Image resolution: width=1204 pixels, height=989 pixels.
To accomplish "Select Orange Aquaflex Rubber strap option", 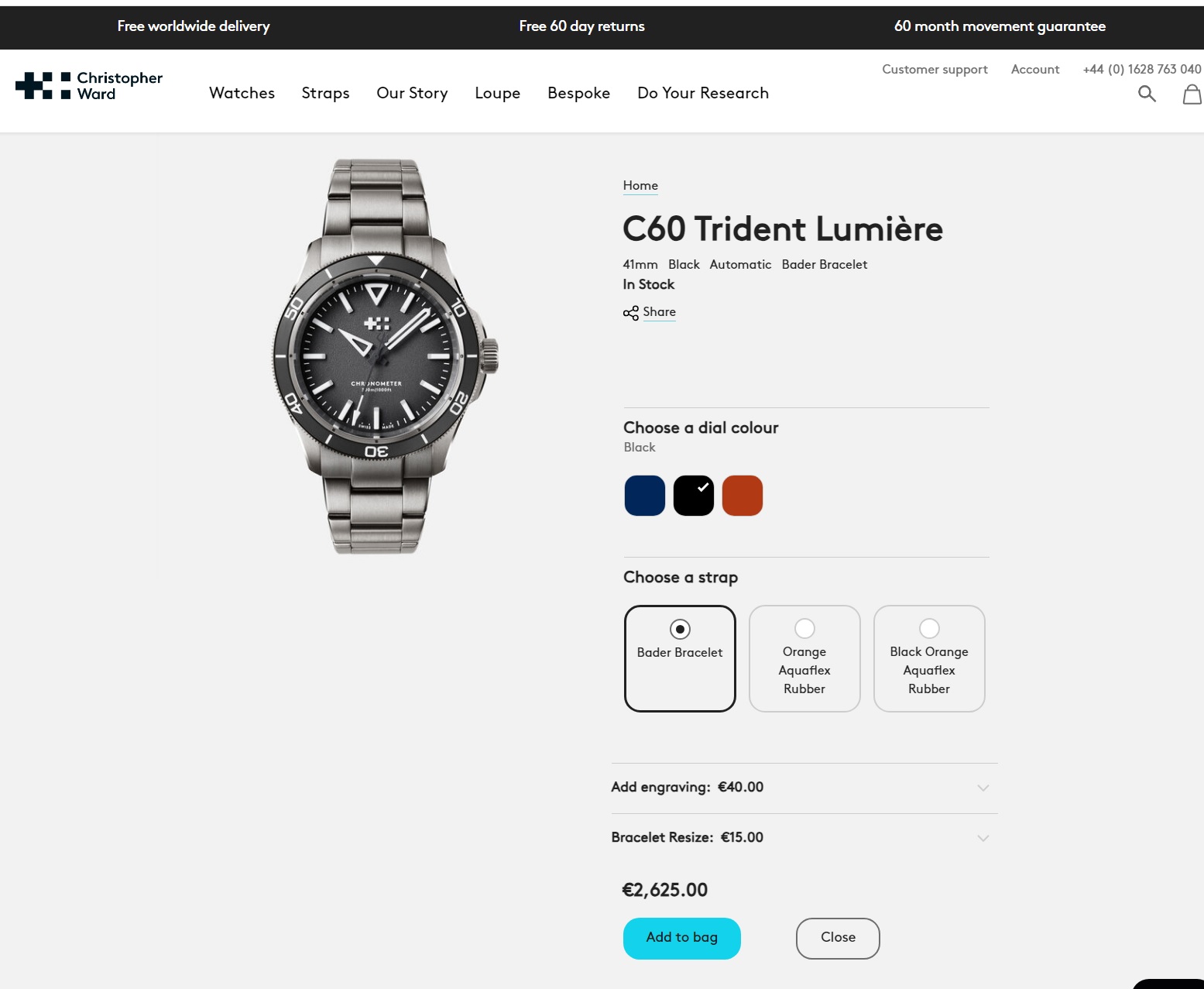I will [x=804, y=658].
